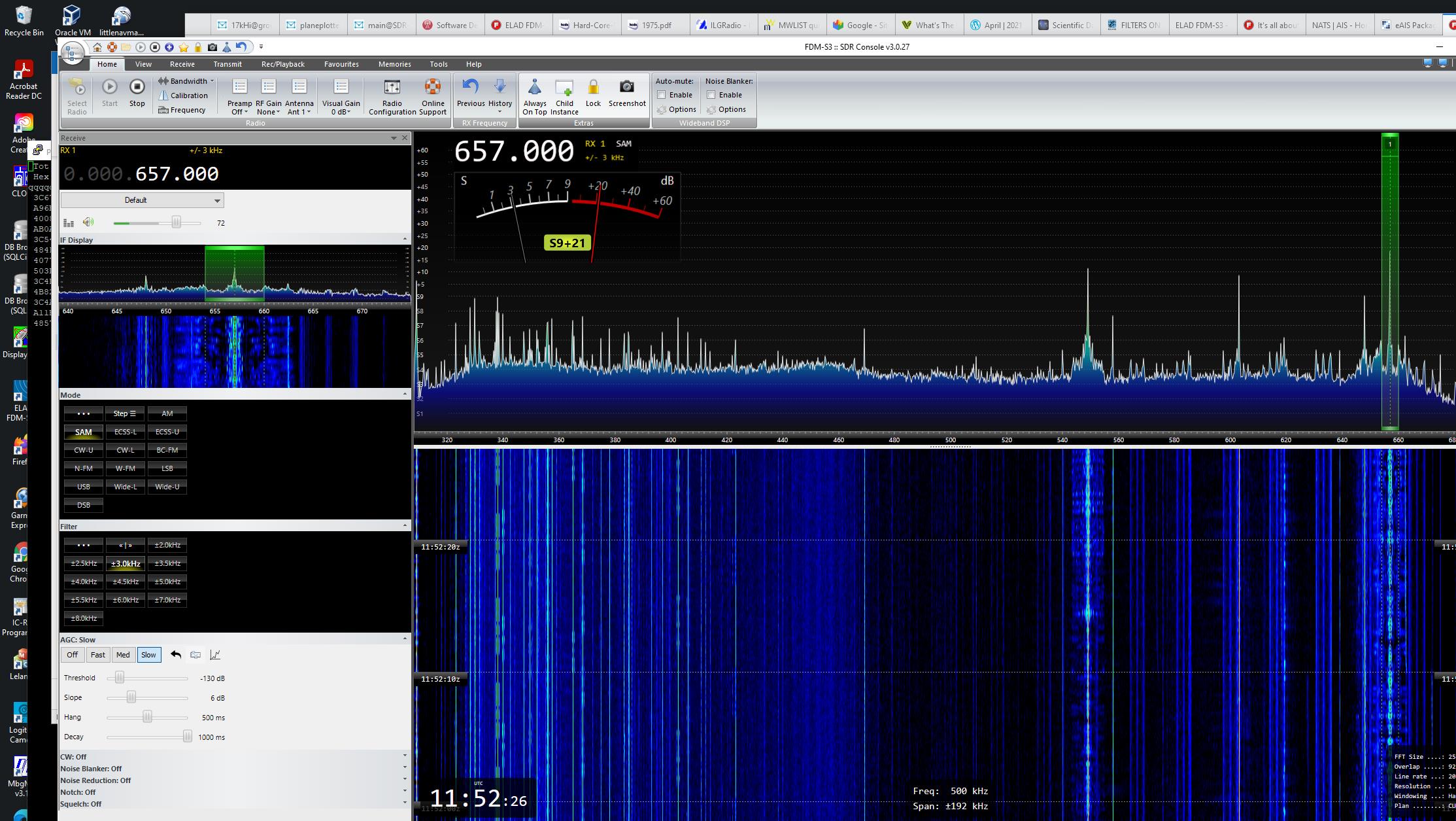Click the Online Support lifebuoy icon

point(433,87)
